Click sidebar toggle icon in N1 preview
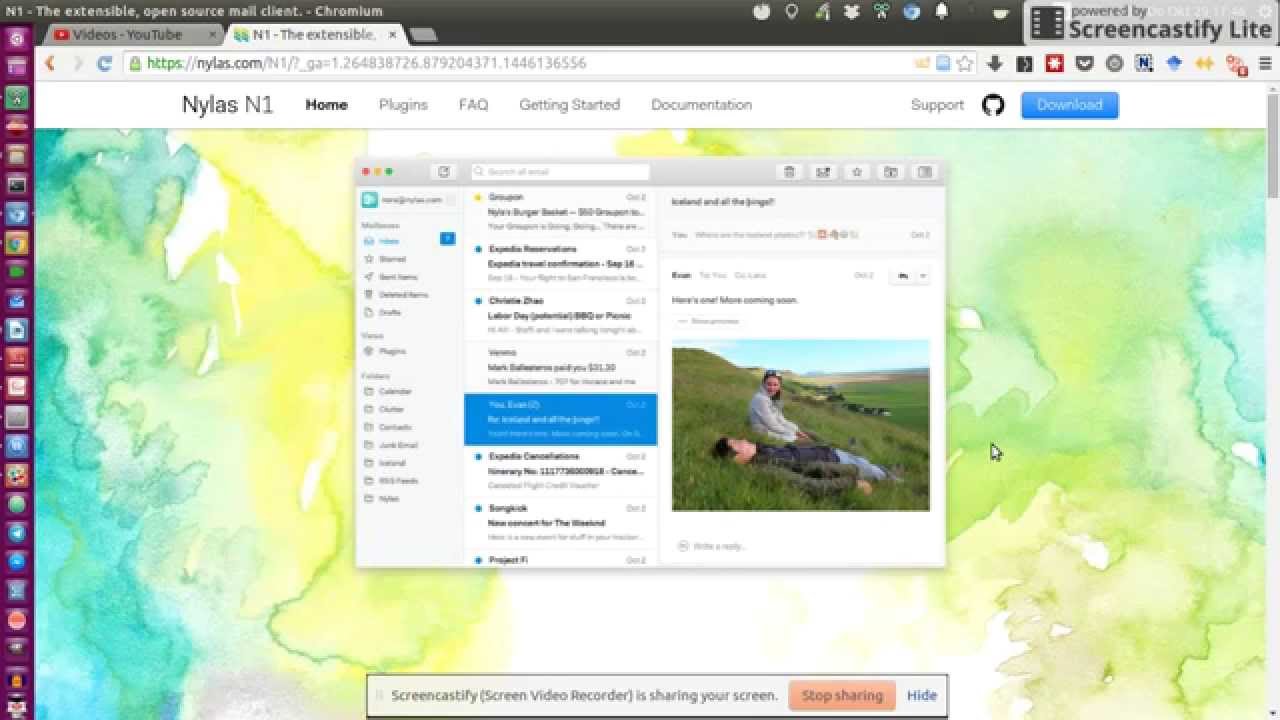This screenshot has width=1280, height=720. click(x=925, y=172)
